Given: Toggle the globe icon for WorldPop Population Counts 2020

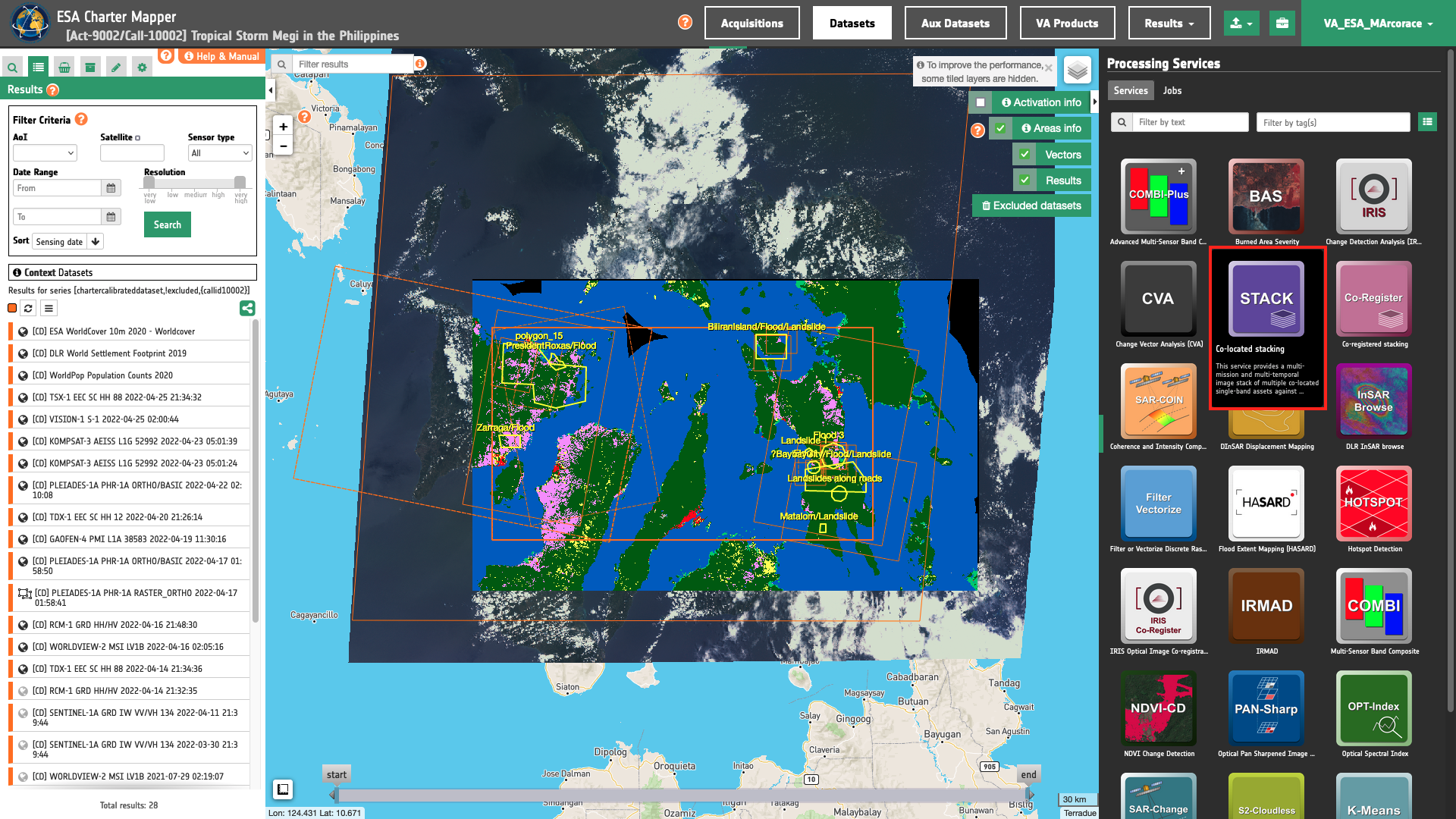Looking at the screenshot, I should pyautogui.click(x=24, y=375).
